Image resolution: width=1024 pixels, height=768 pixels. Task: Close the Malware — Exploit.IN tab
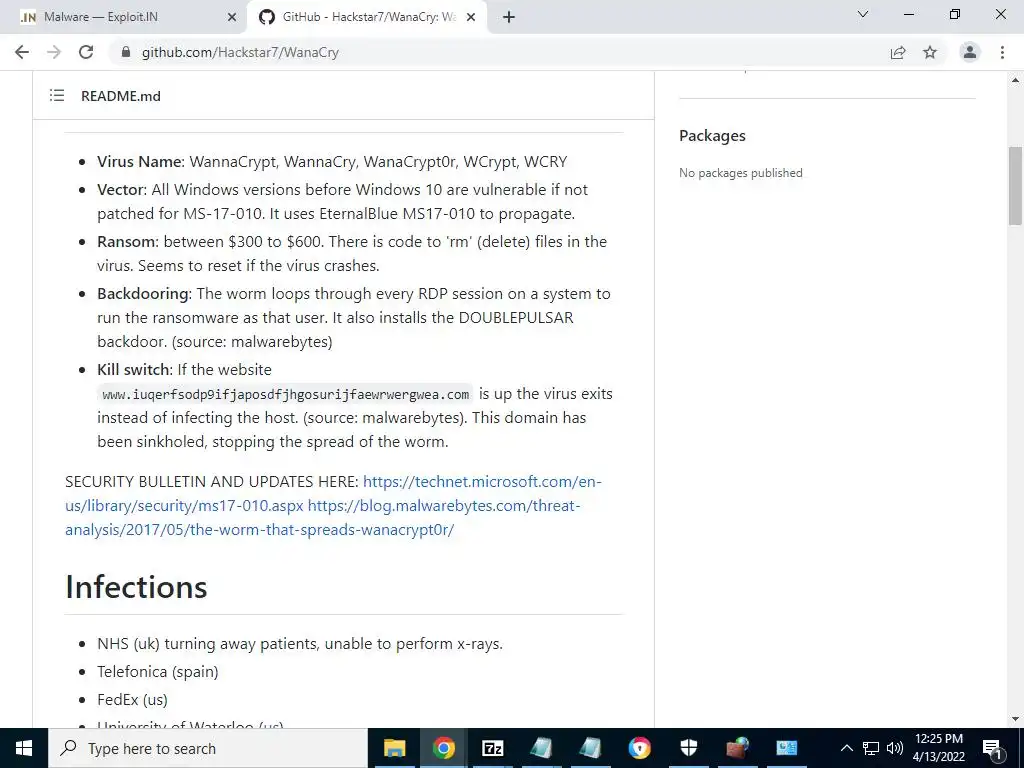coord(232,18)
